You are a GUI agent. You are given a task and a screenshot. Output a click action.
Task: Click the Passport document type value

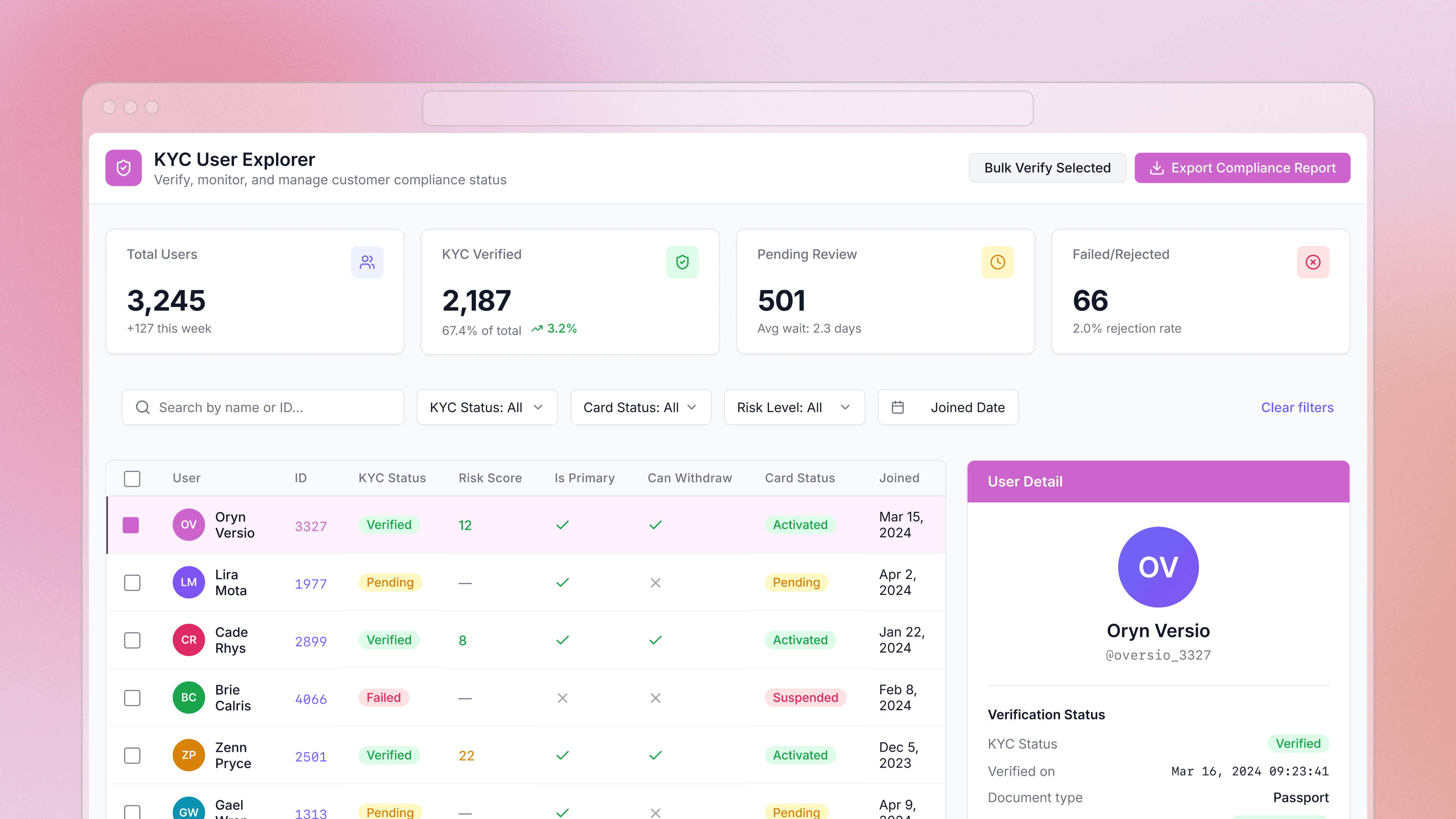coord(1301,797)
